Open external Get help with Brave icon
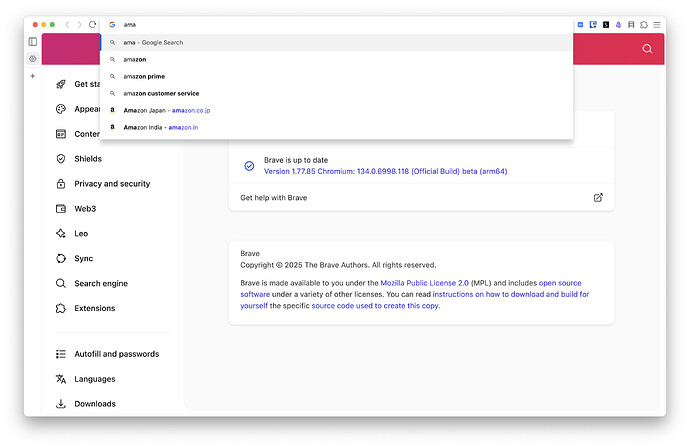The height and width of the screenshot is (448, 690). coord(598,198)
